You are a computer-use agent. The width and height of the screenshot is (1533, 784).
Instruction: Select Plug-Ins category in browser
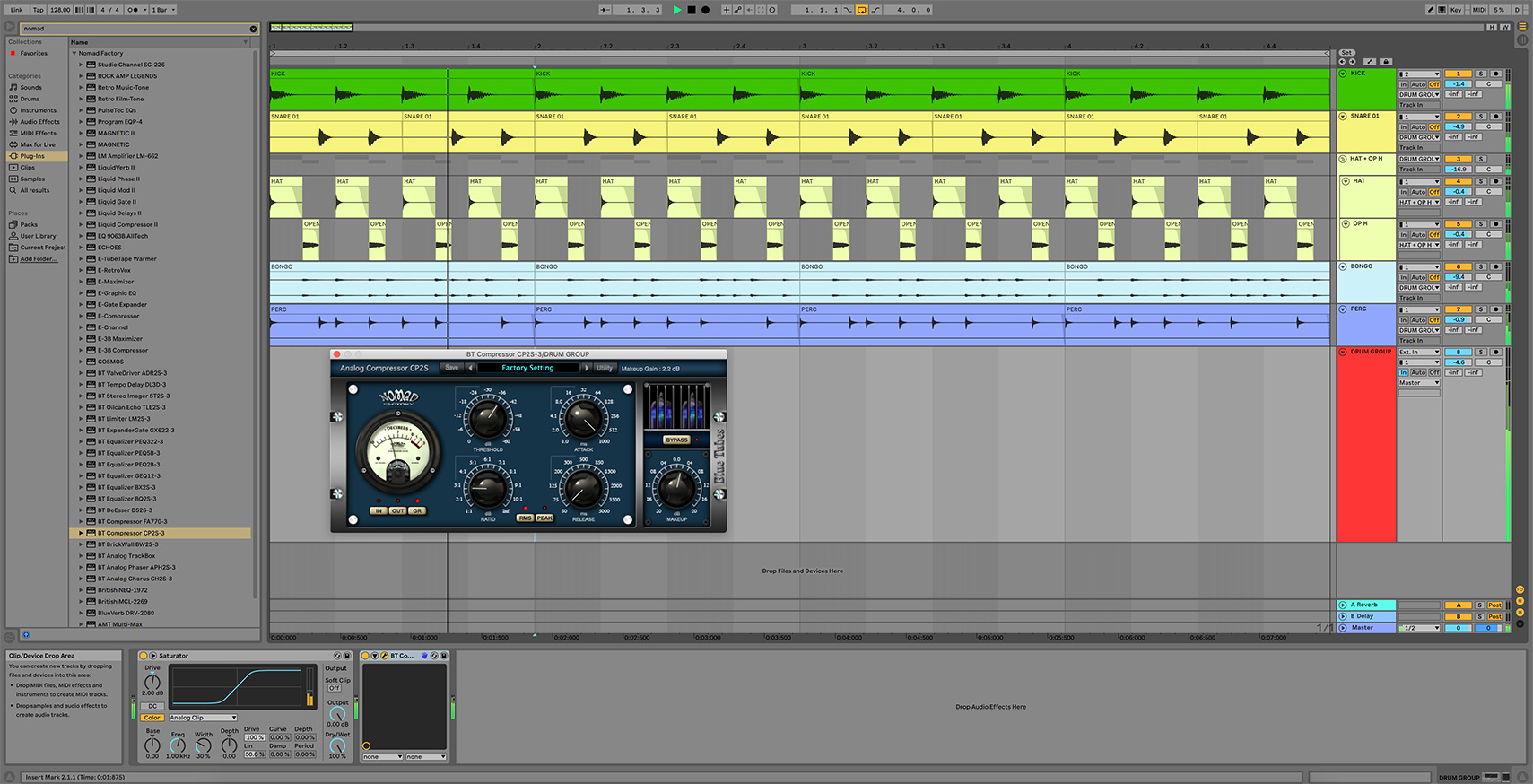(x=32, y=156)
